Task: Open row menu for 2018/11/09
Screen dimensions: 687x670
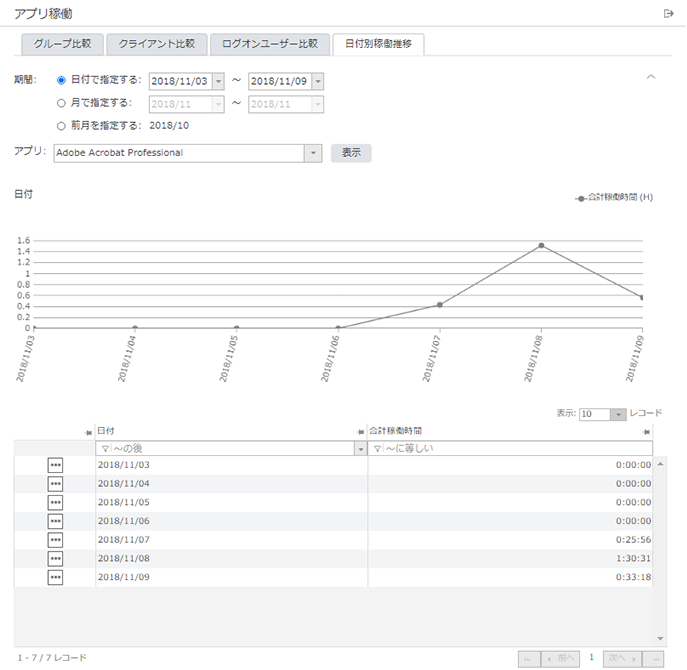Action: click(55, 577)
